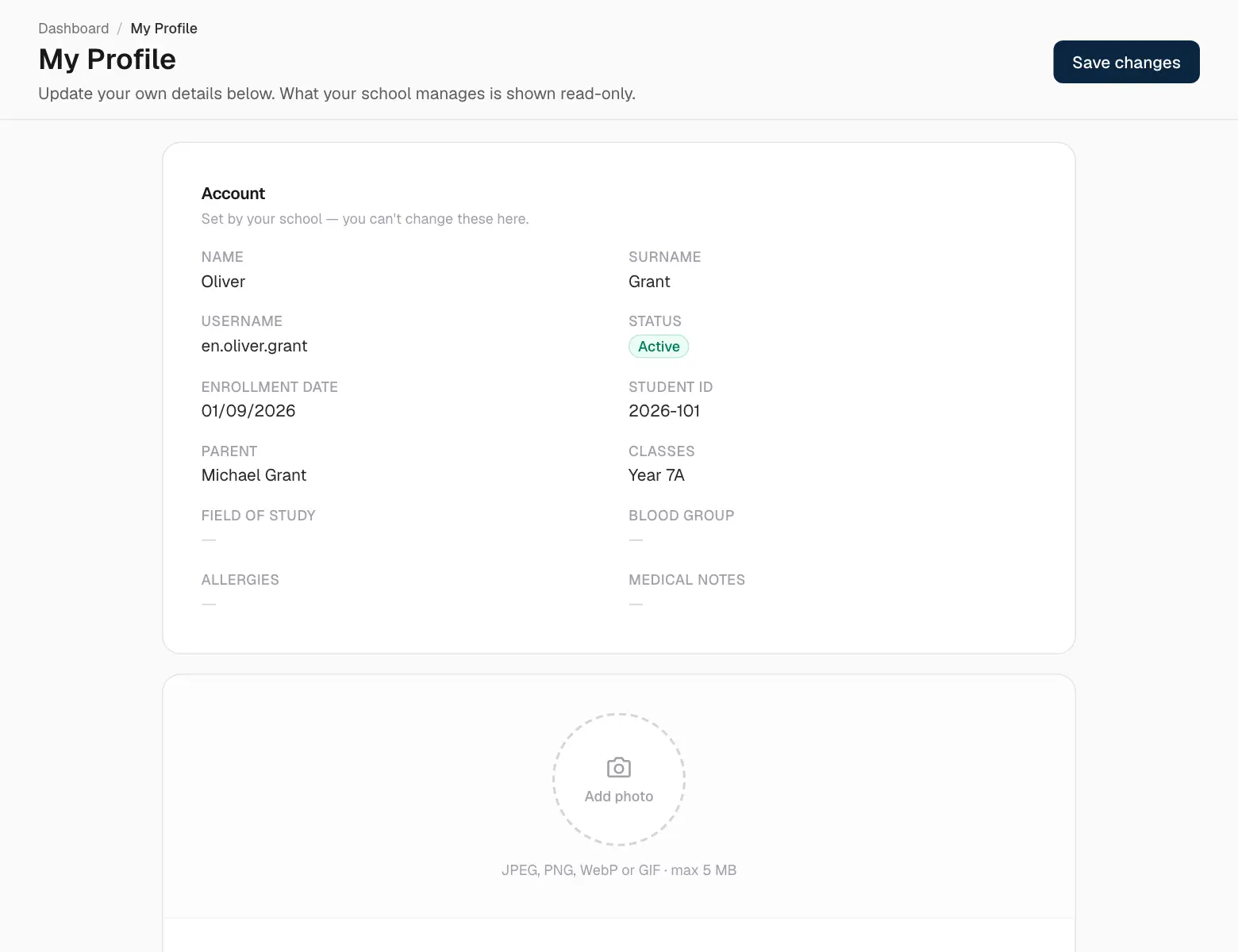Screen dimensions: 1238x952
Task: Click the 'Set by your school' note
Action: [364, 219]
